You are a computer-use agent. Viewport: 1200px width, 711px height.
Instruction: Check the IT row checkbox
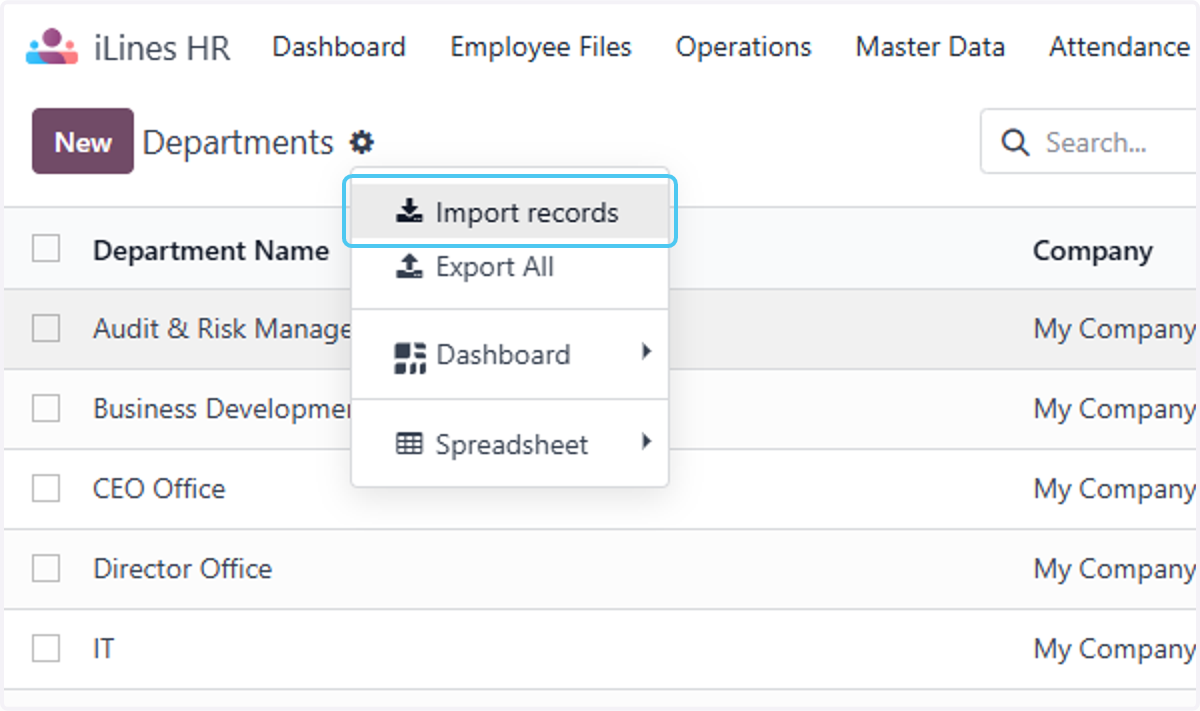pos(46,648)
